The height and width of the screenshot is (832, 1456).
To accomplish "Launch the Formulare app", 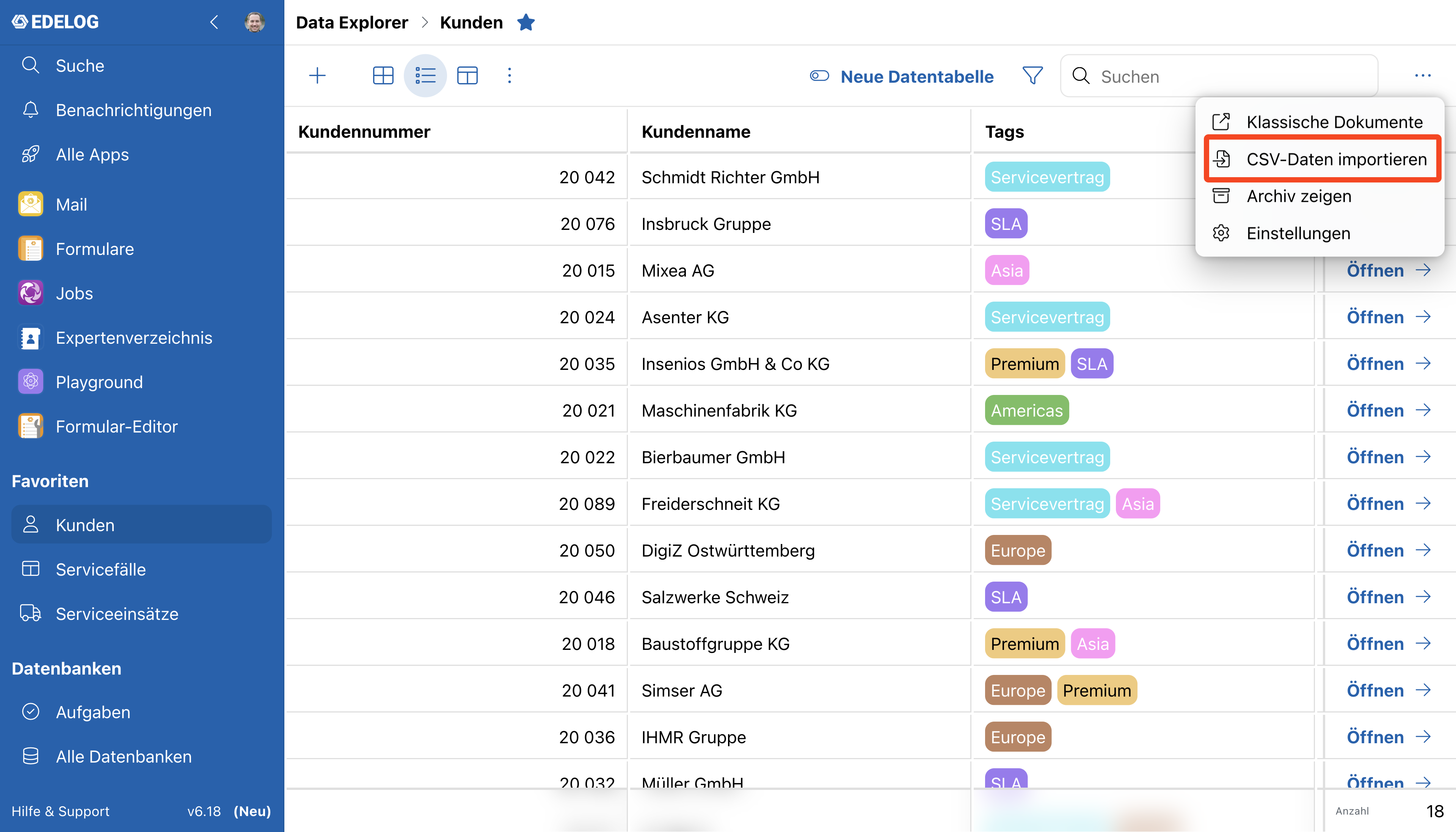I will 142,248.
